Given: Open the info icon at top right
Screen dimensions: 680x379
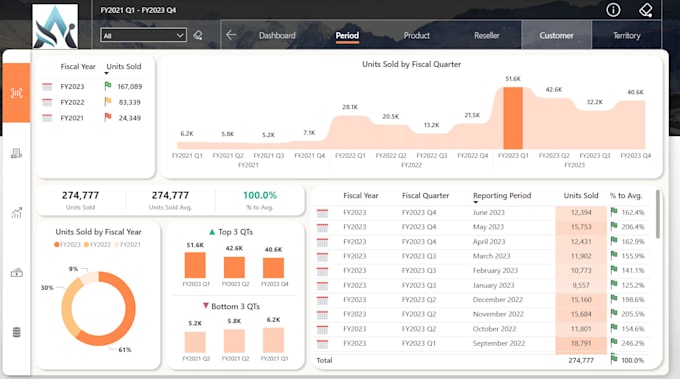Looking at the screenshot, I should tap(613, 10).
